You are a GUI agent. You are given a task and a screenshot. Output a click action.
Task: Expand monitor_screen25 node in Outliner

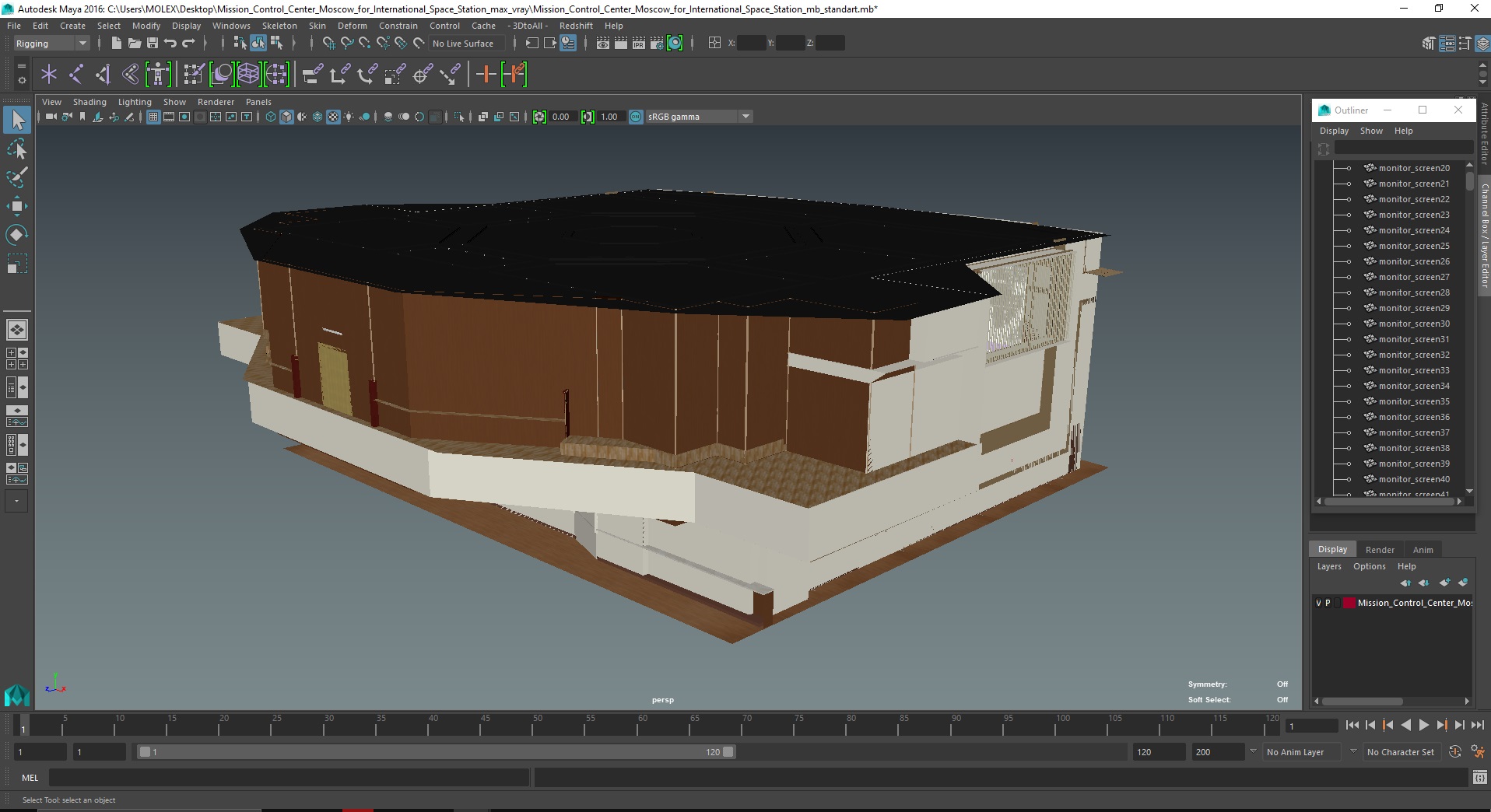tap(1348, 246)
